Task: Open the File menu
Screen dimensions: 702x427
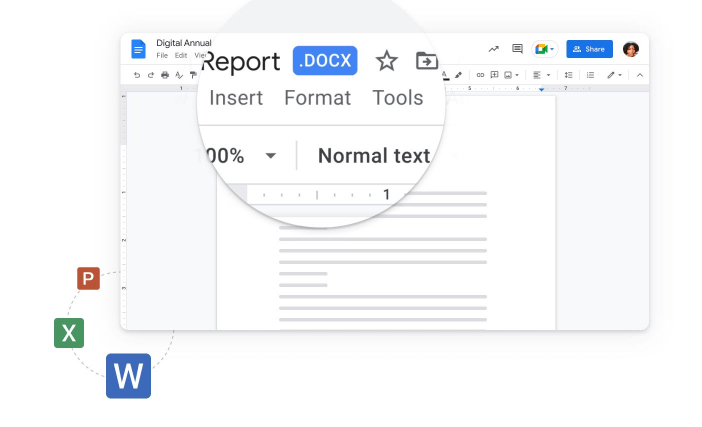Action: point(162,56)
